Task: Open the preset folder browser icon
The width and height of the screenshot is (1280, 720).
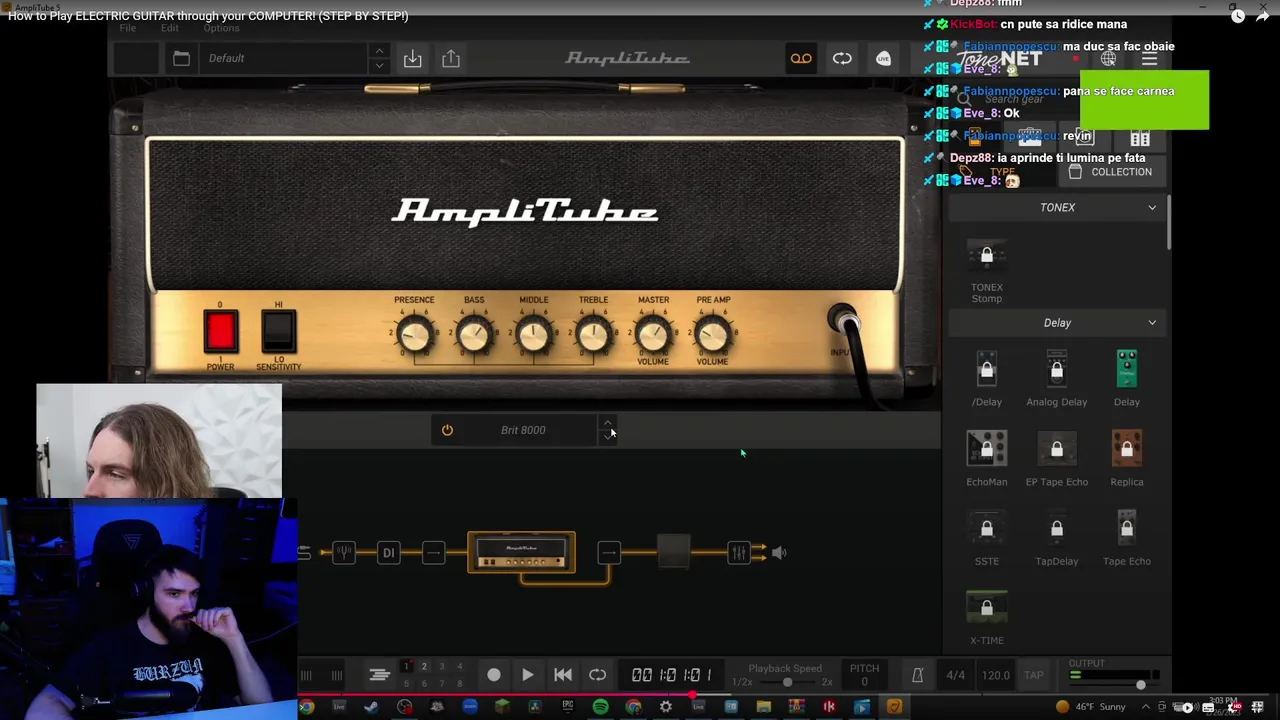Action: (x=181, y=58)
